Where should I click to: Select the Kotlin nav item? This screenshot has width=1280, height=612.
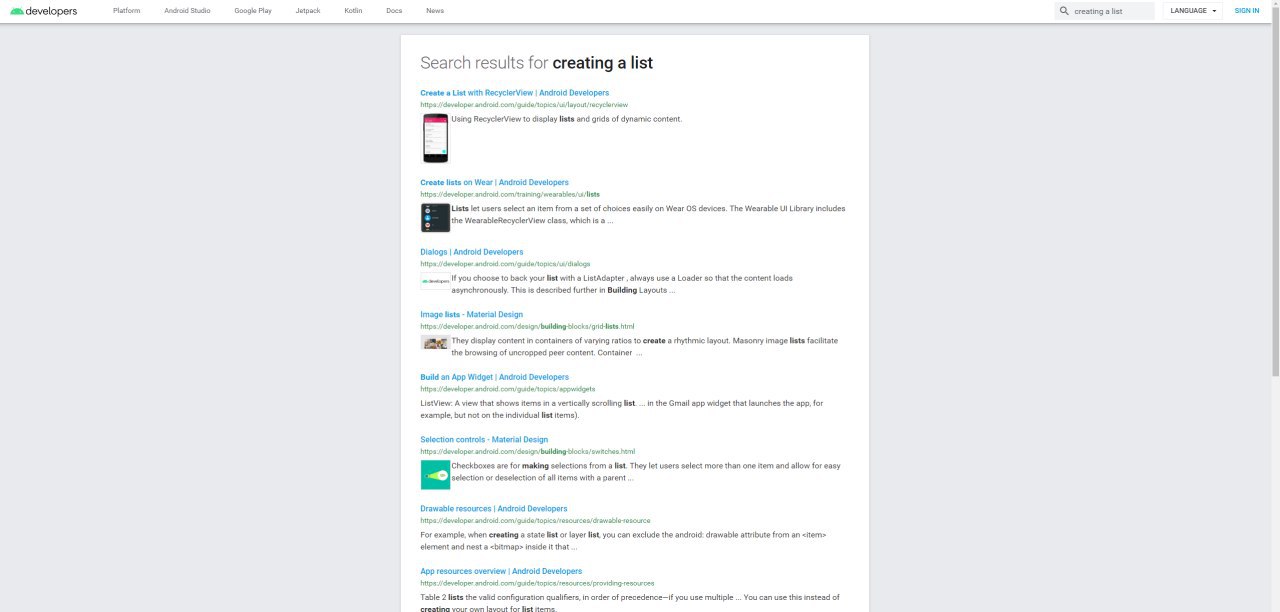(353, 11)
